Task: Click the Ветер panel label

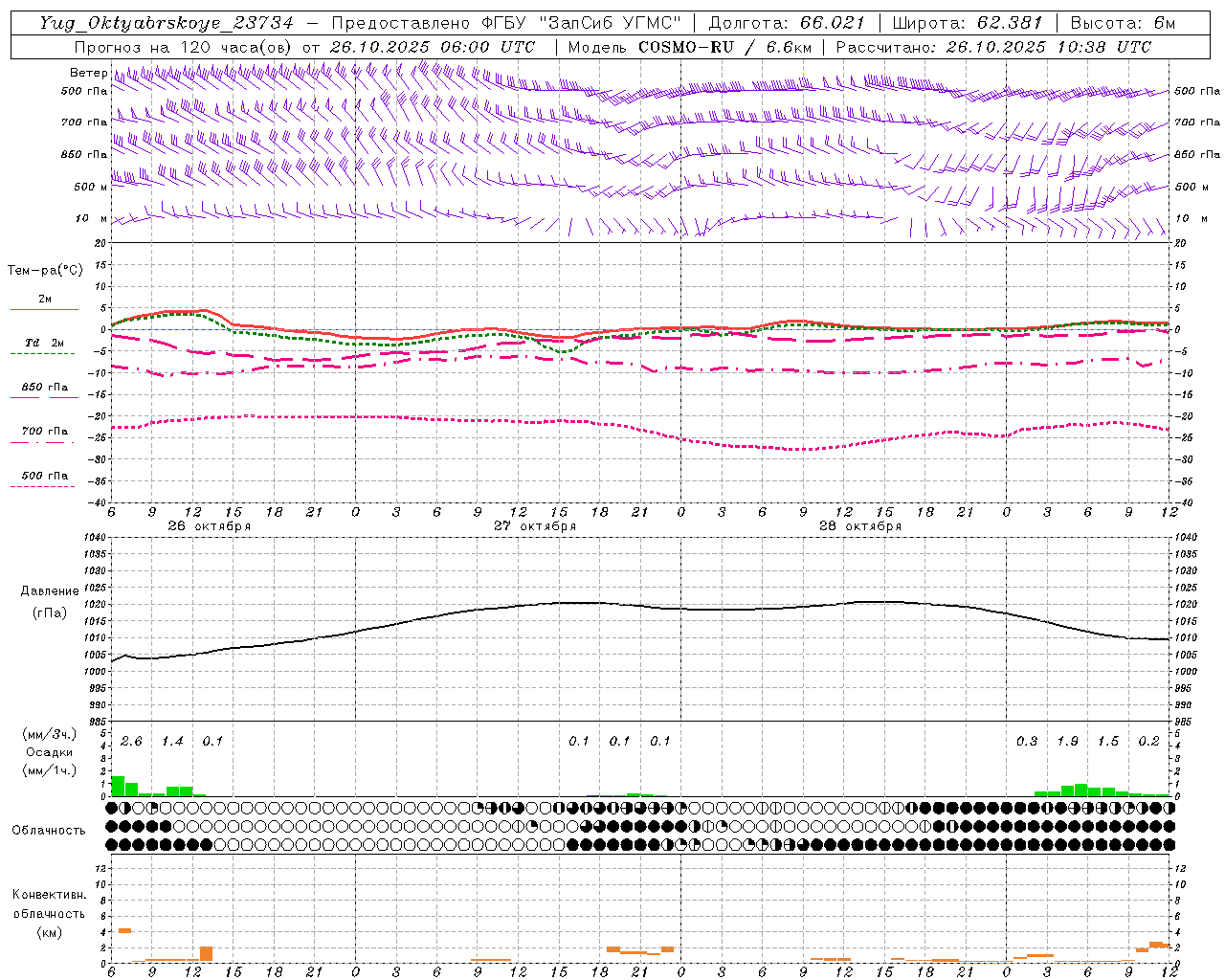Action: (x=88, y=73)
